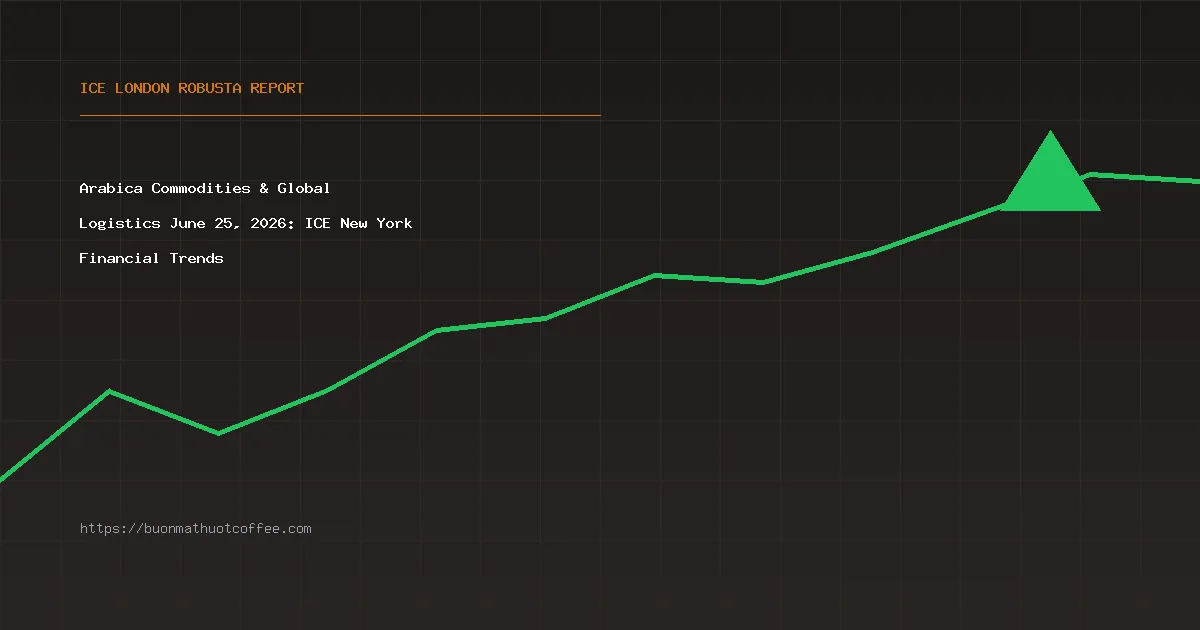Click the first peak of the green line
The image size is (1200, 630).
click(110, 391)
